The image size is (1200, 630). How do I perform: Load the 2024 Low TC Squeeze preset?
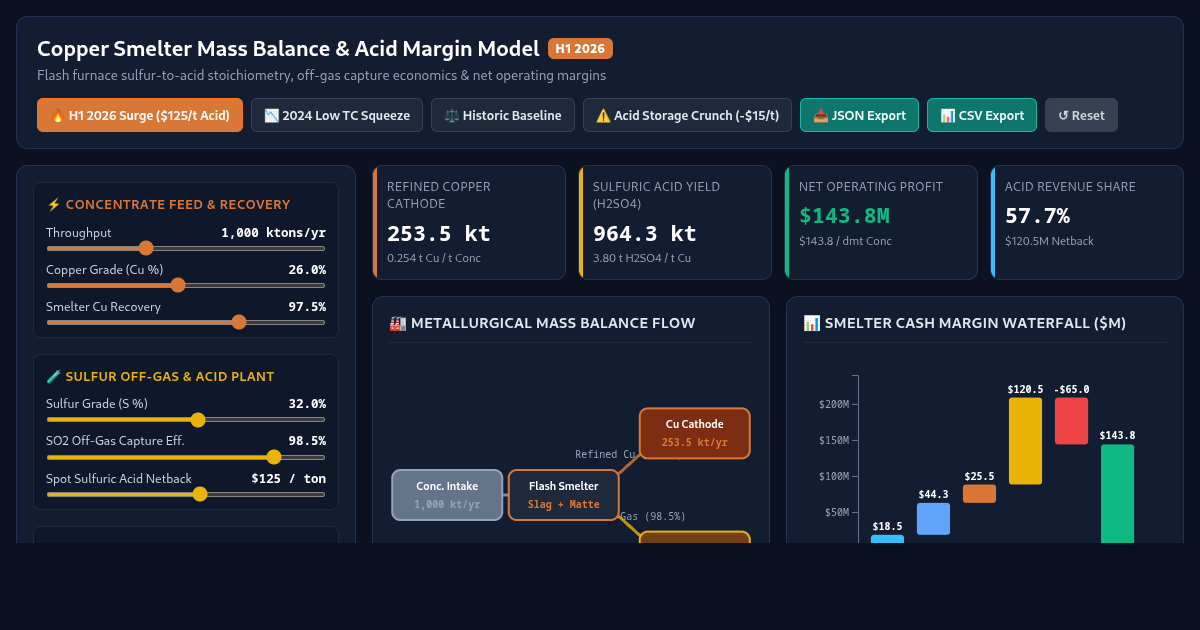[337, 115]
